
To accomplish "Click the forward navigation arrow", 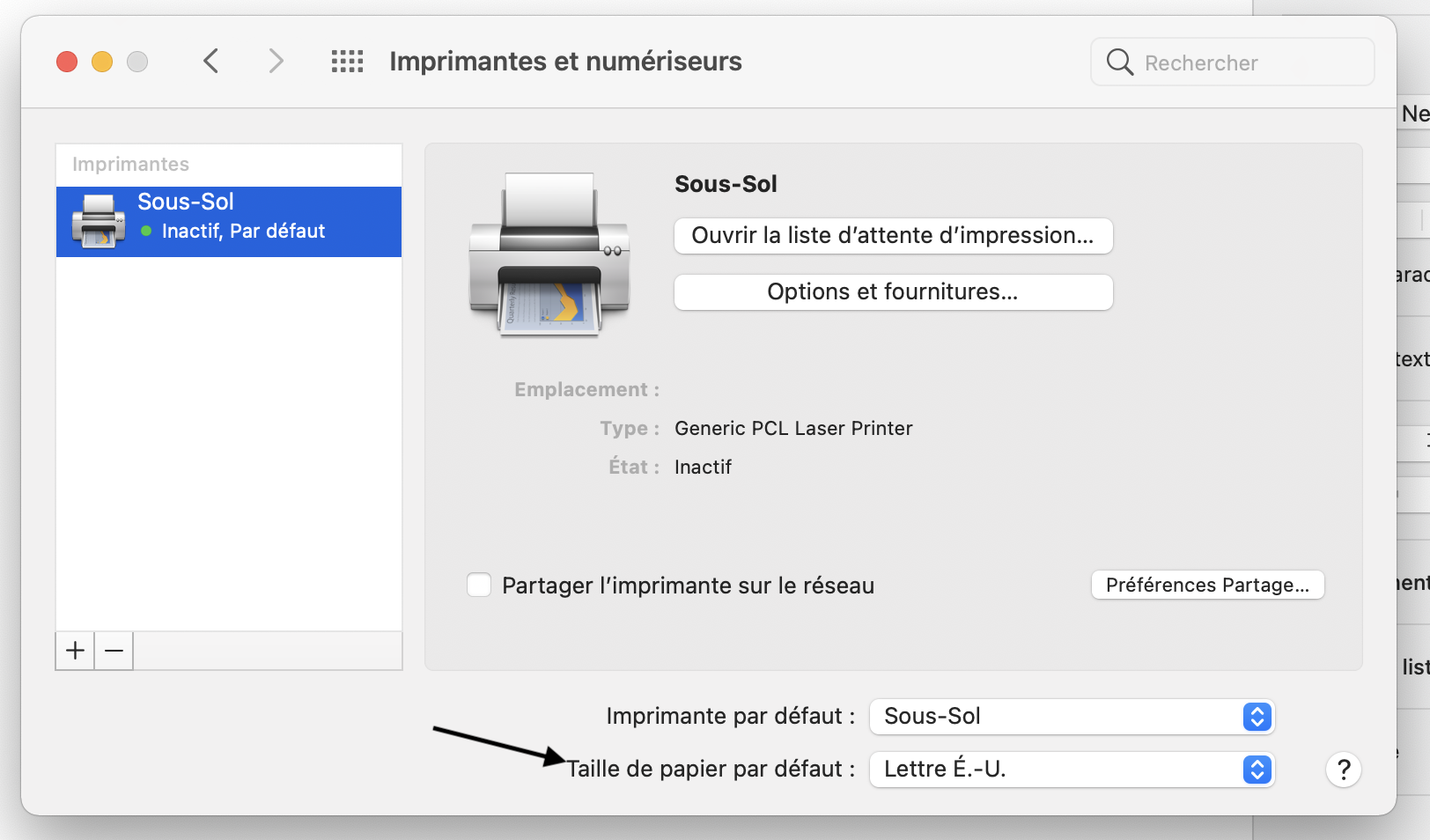I will pyautogui.click(x=276, y=62).
